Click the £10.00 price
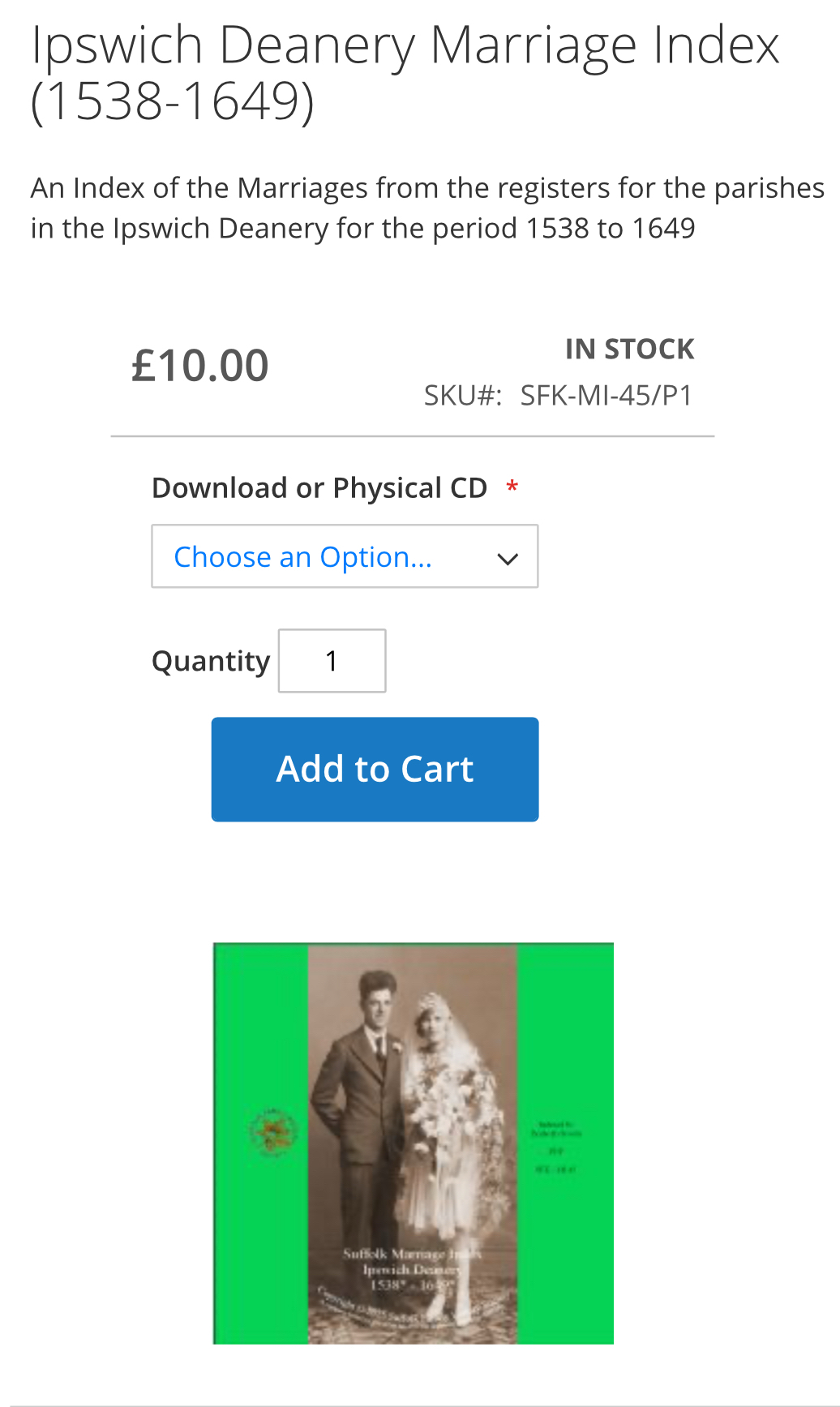840x1407 pixels. click(x=200, y=366)
